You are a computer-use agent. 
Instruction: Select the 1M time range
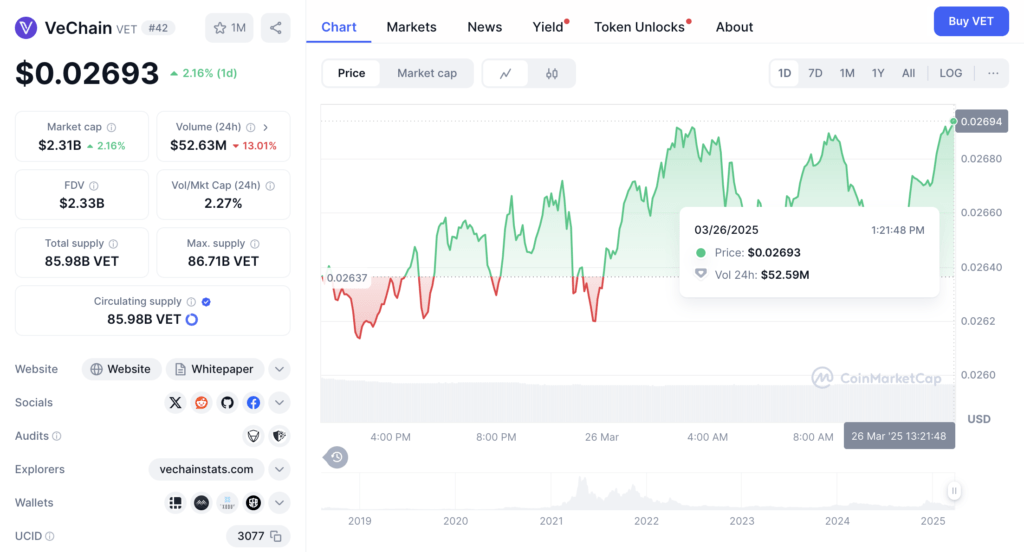coord(847,73)
